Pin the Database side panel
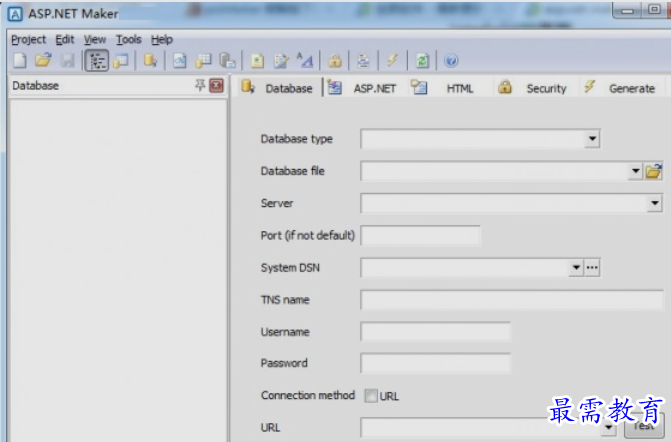 coord(200,85)
